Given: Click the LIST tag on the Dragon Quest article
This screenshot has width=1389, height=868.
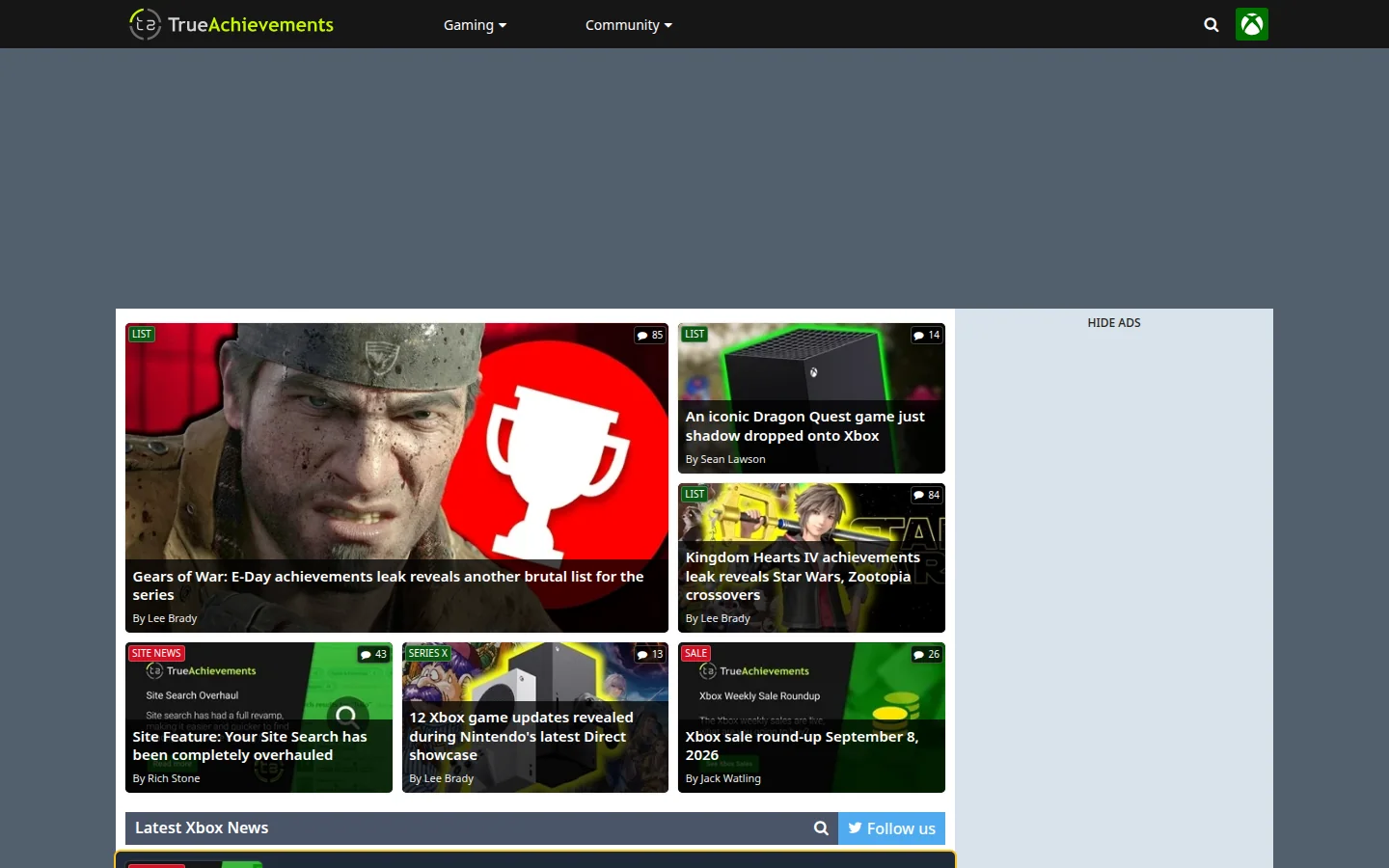Looking at the screenshot, I should (x=694, y=334).
